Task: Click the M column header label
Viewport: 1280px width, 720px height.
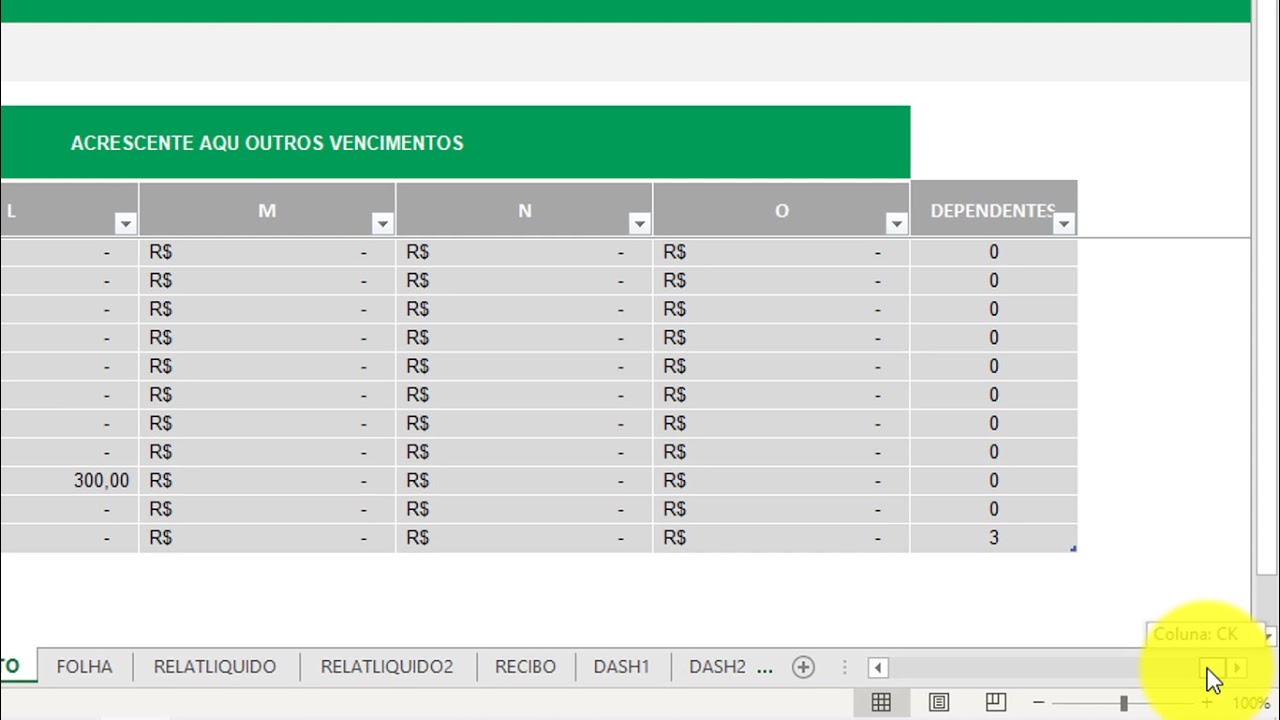Action: [267, 210]
